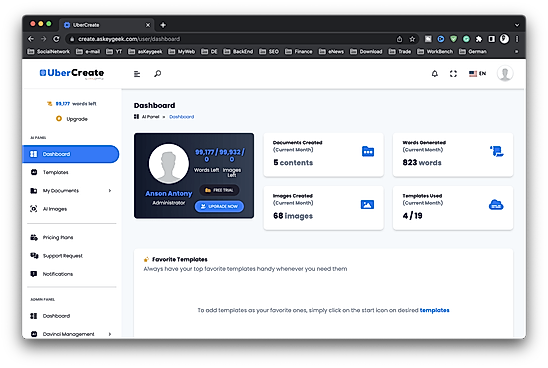Open the BackEnd bookmark folder

(x=238, y=52)
